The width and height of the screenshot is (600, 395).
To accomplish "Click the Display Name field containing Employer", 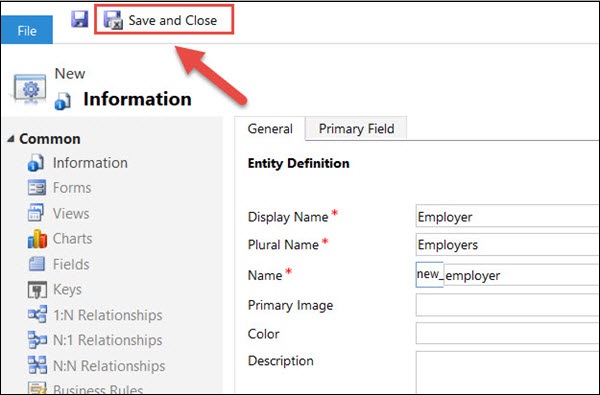I will coord(507,216).
